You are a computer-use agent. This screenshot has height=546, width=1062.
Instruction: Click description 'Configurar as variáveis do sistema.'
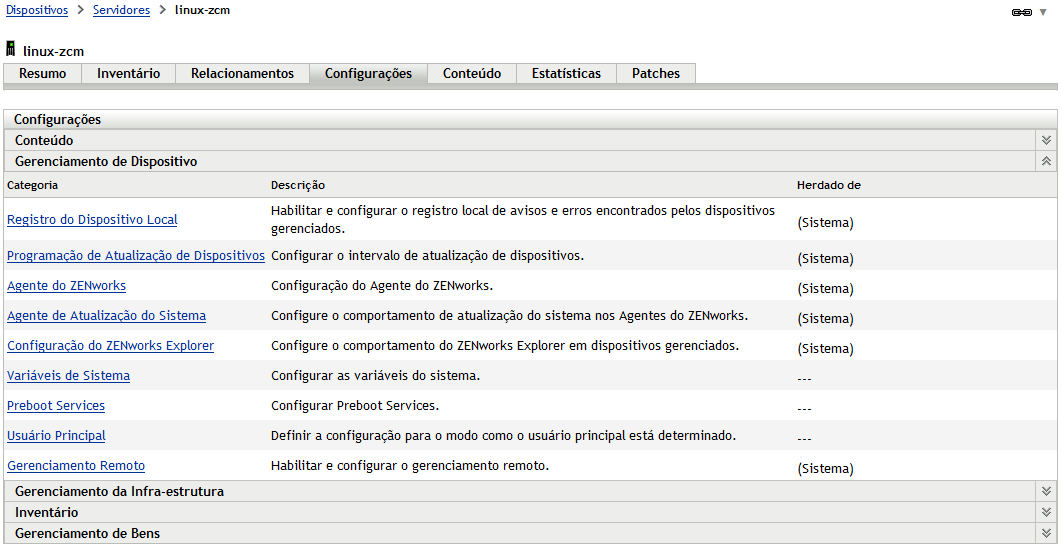376,375
